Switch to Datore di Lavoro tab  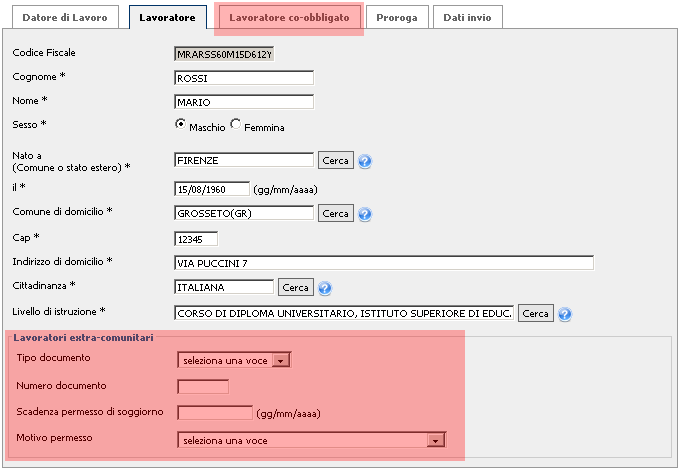click(x=65, y=17)
